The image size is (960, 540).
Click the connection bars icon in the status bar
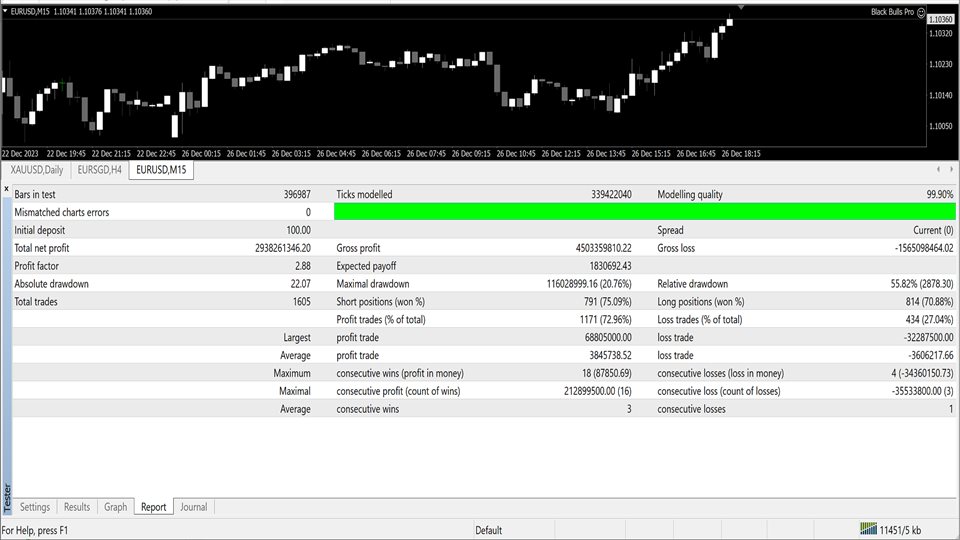click(x=868, y=529)
